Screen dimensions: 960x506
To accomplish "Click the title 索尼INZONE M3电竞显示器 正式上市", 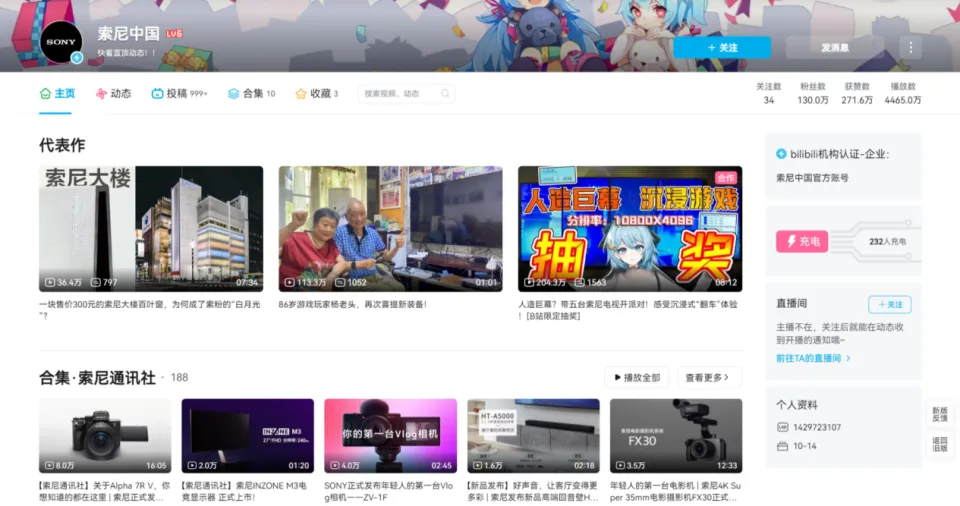I will (244, 491).
